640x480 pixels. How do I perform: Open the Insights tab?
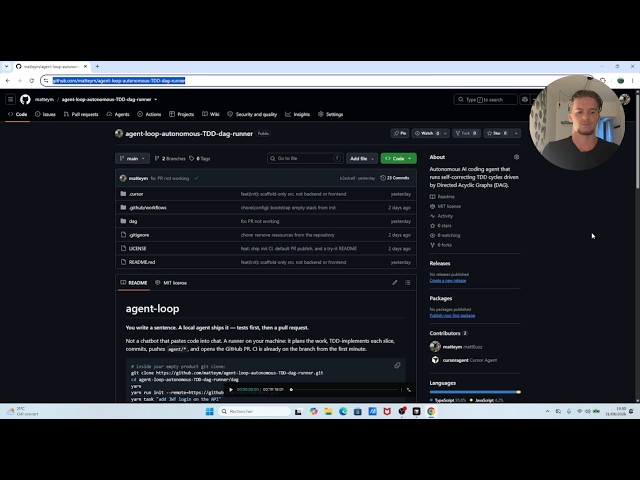tap(298, 114)
